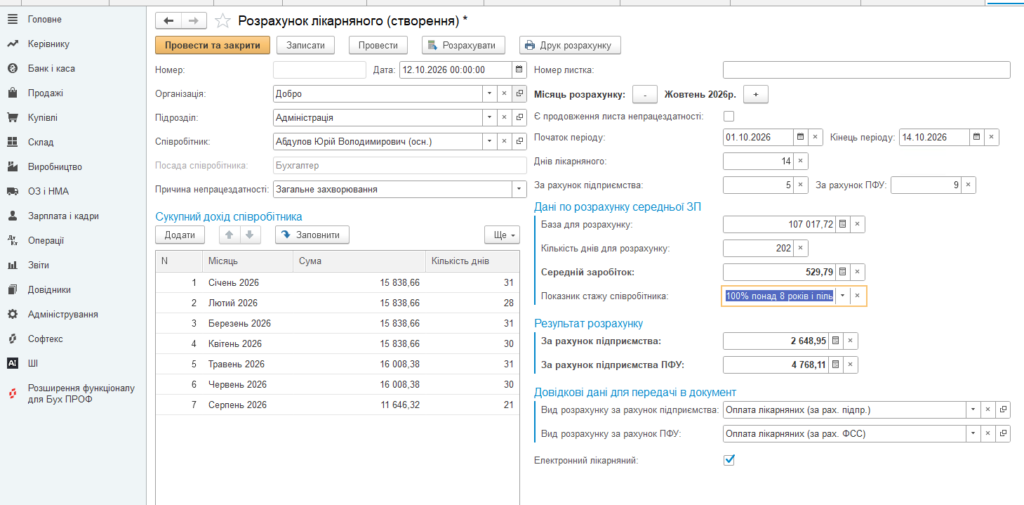Click the Номер листка input field
Image resolution: width=1024 pixels, height=505 pixels.
(867, 70)
